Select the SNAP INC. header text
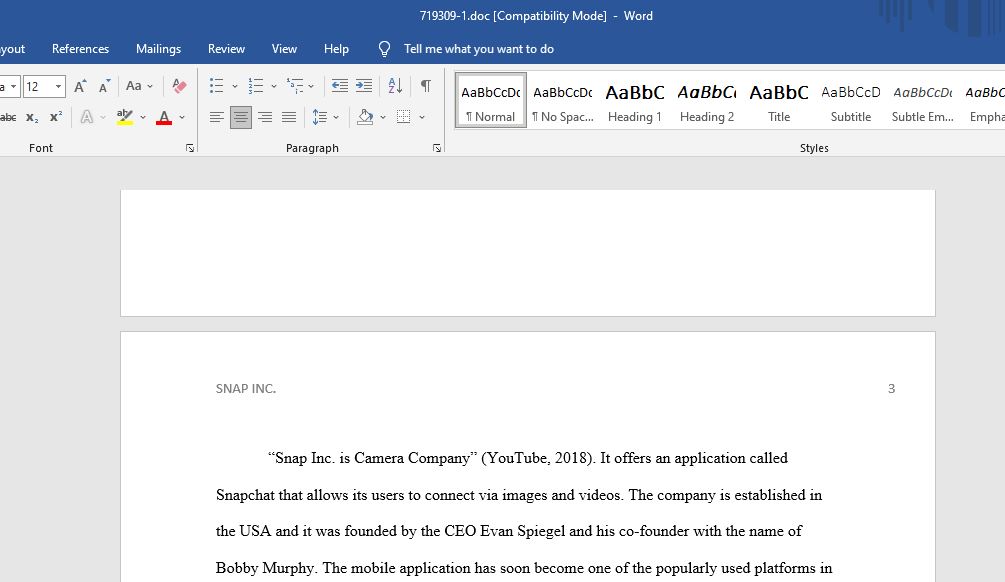 point(245,388)
